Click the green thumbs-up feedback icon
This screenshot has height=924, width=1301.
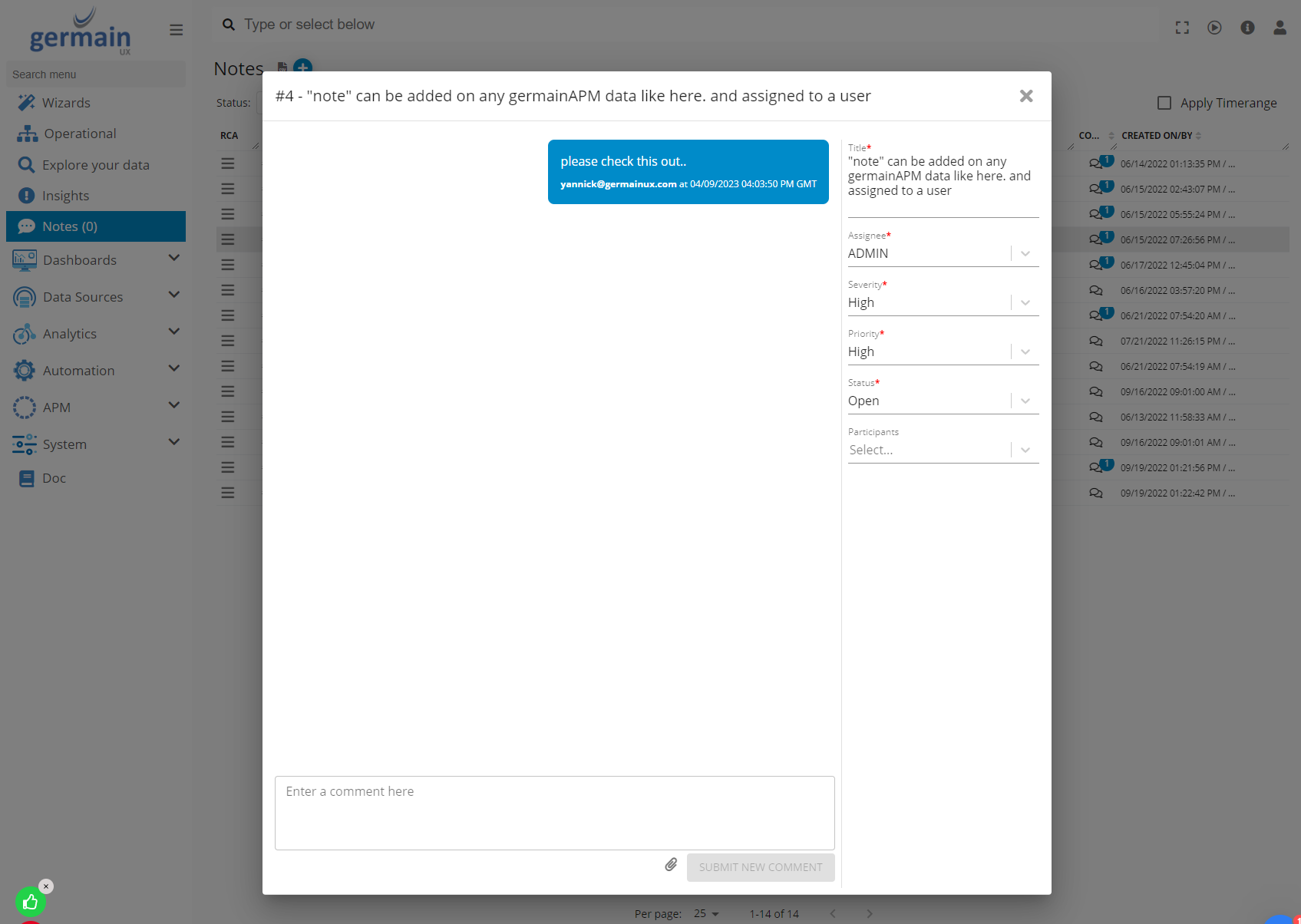(31, 902)
